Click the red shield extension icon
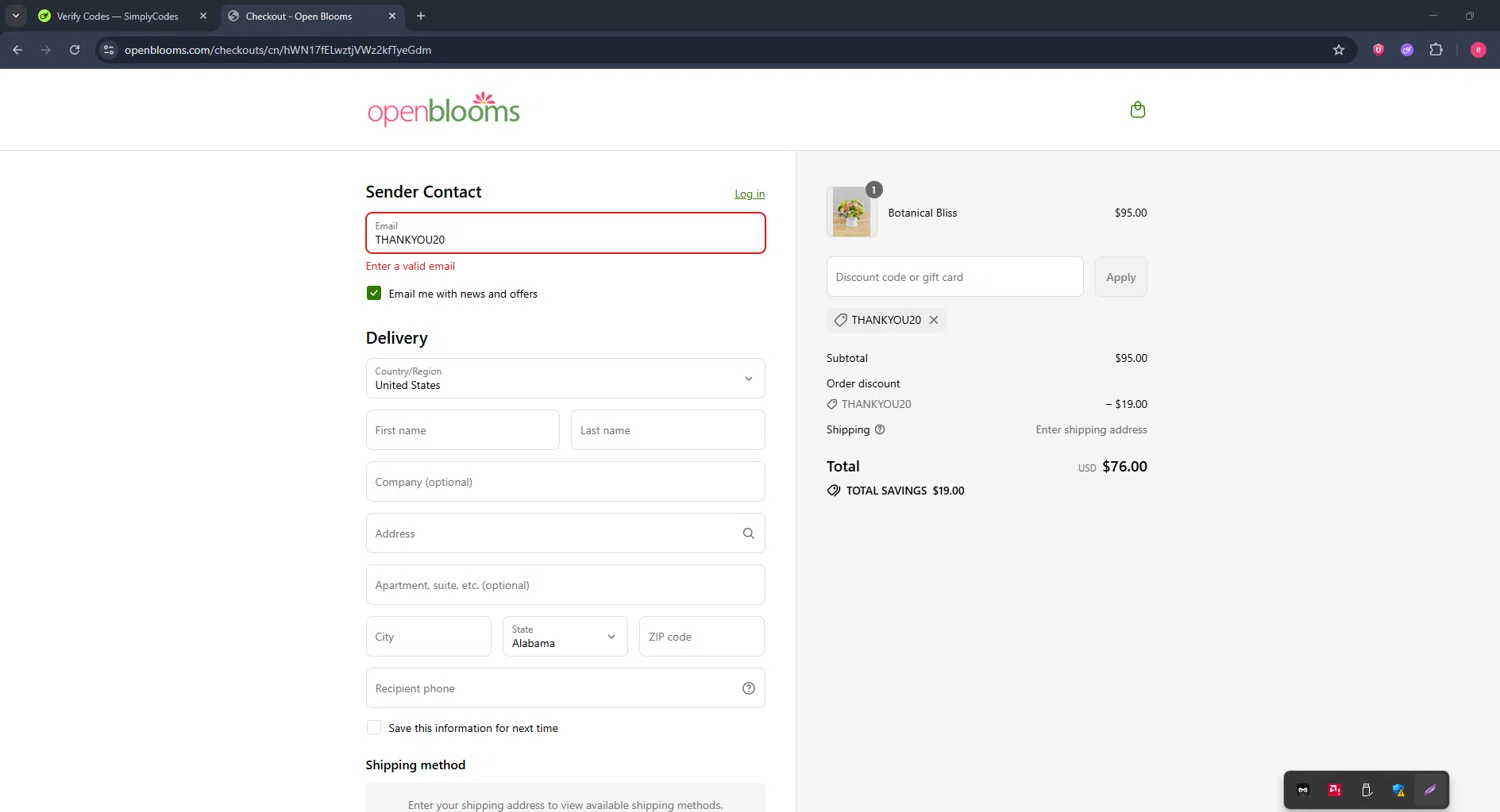The image size is (1500, 812). pyautogui.click(x=1378, y=50)
